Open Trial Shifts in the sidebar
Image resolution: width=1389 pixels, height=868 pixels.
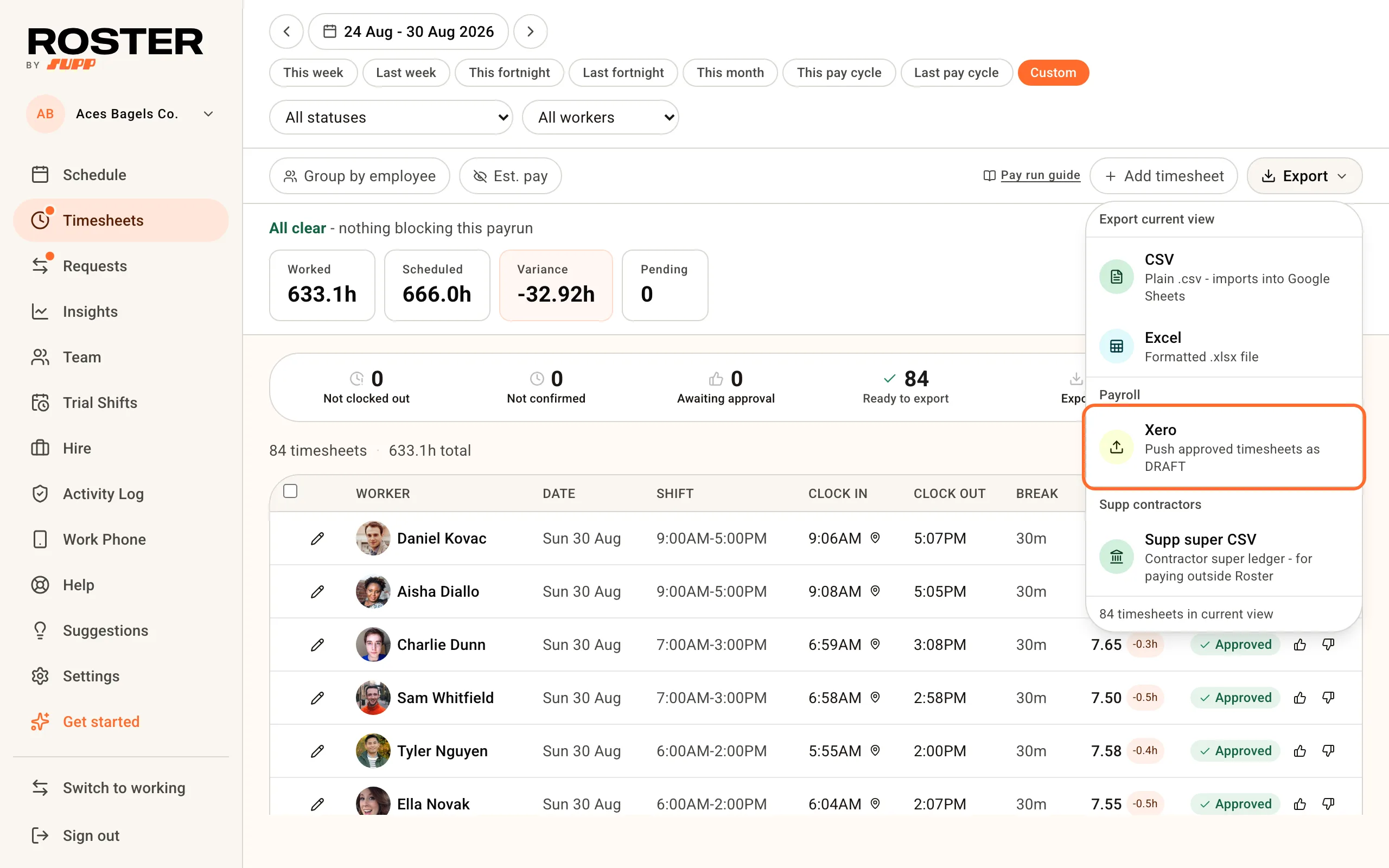(120, 403)
